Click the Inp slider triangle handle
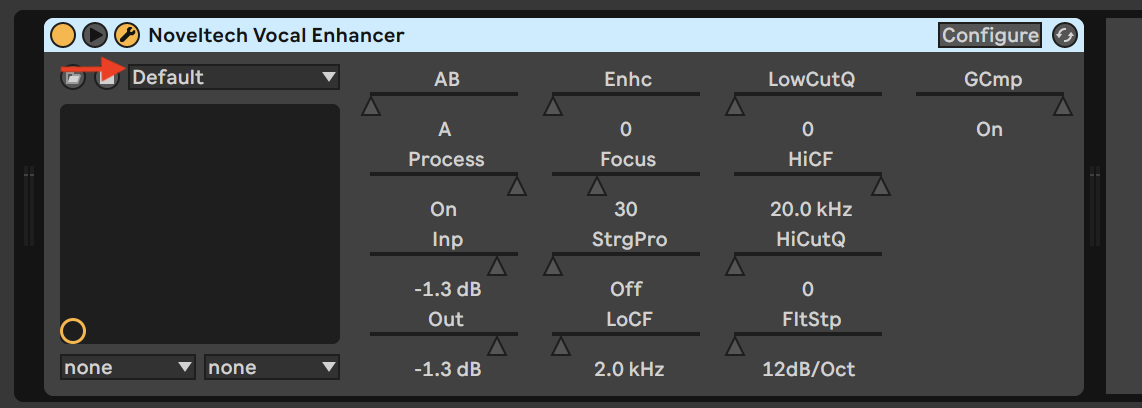This screenshot has width=1142, height=408. coord(497,267)
